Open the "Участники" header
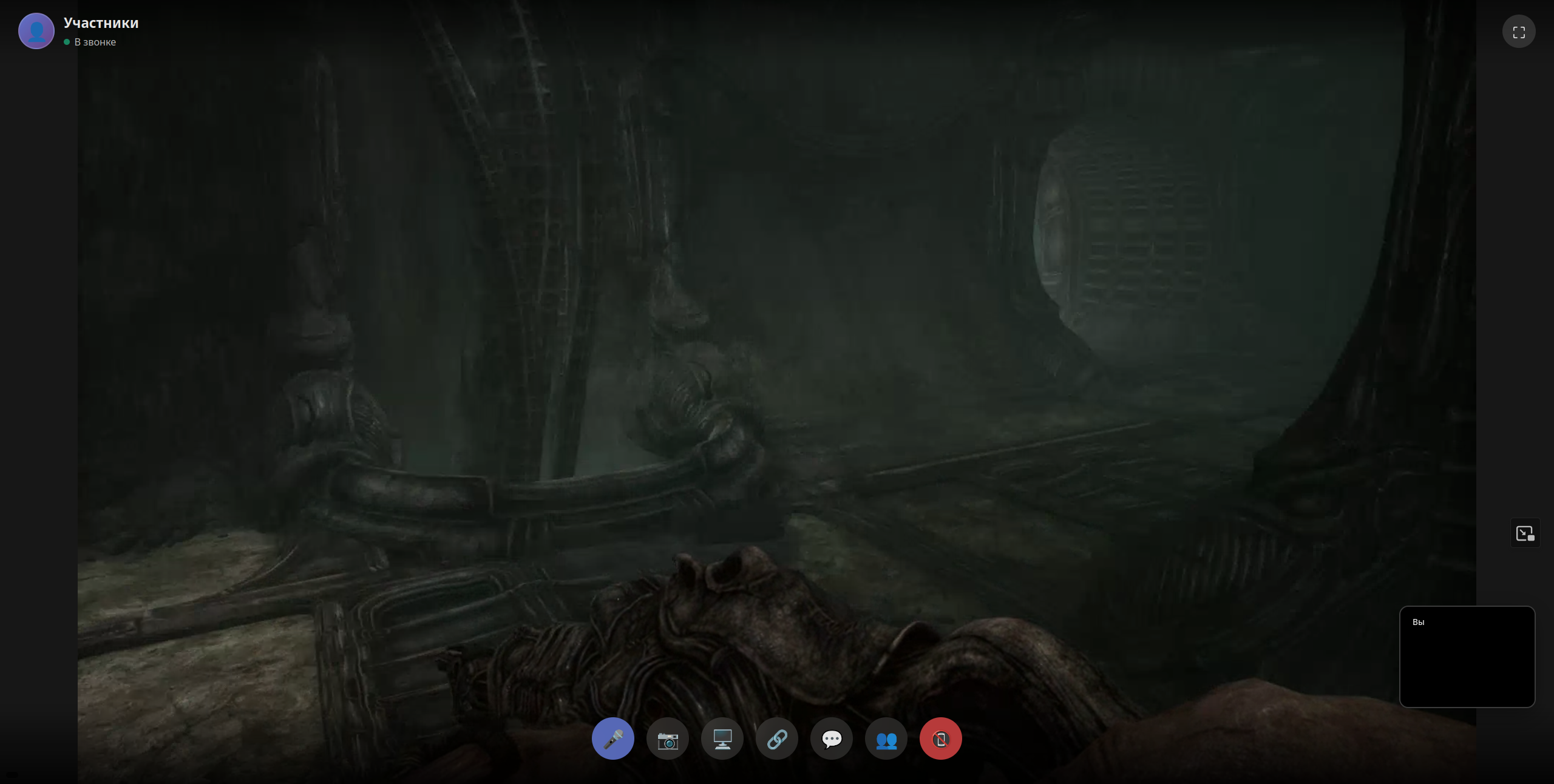 (101, 23)
